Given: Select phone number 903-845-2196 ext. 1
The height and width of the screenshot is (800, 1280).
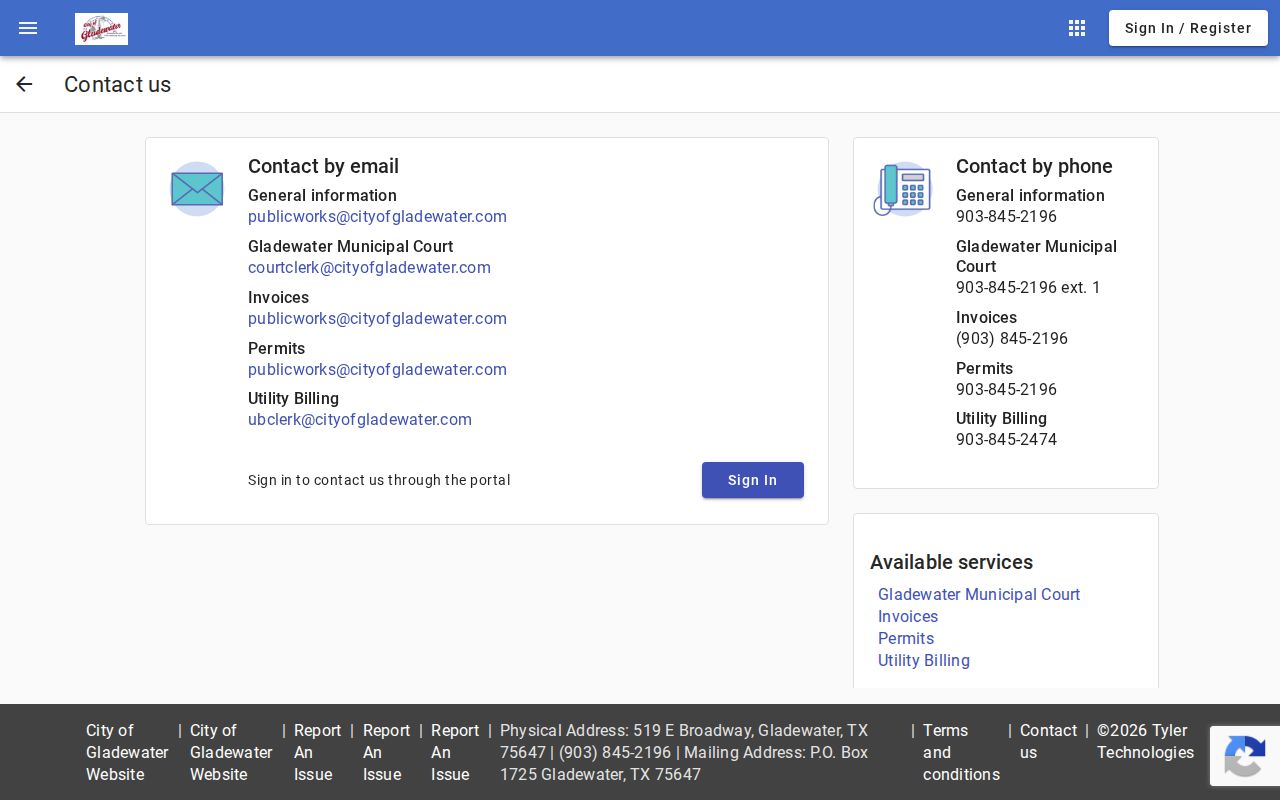Looking at the screenshot, I should point(1028,288).
